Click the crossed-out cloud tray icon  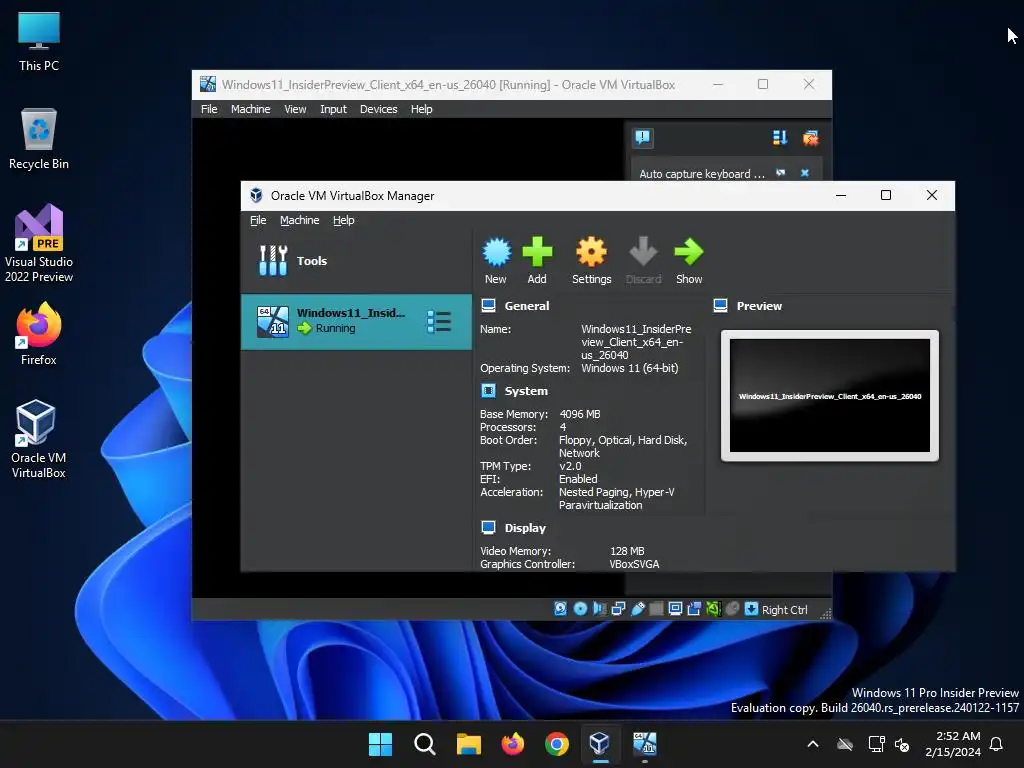click(845, 744)
